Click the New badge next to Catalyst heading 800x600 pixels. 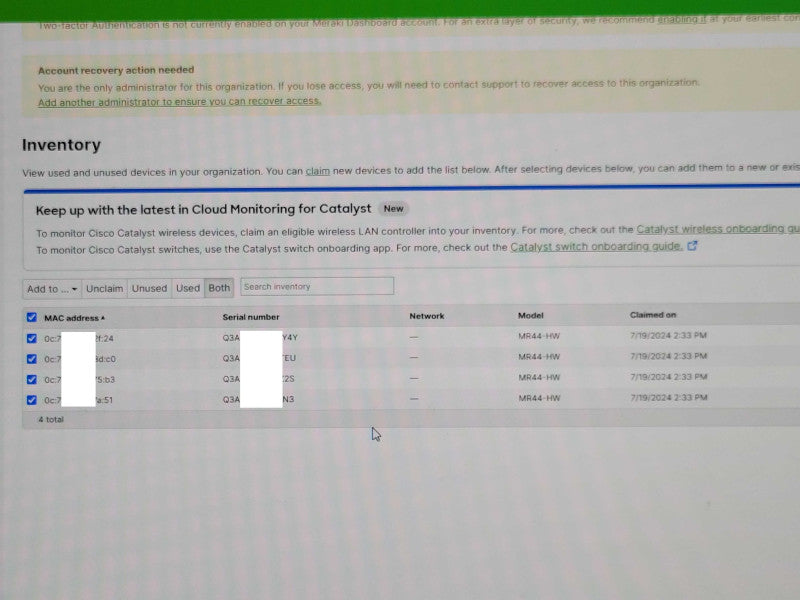pos(393,208)
